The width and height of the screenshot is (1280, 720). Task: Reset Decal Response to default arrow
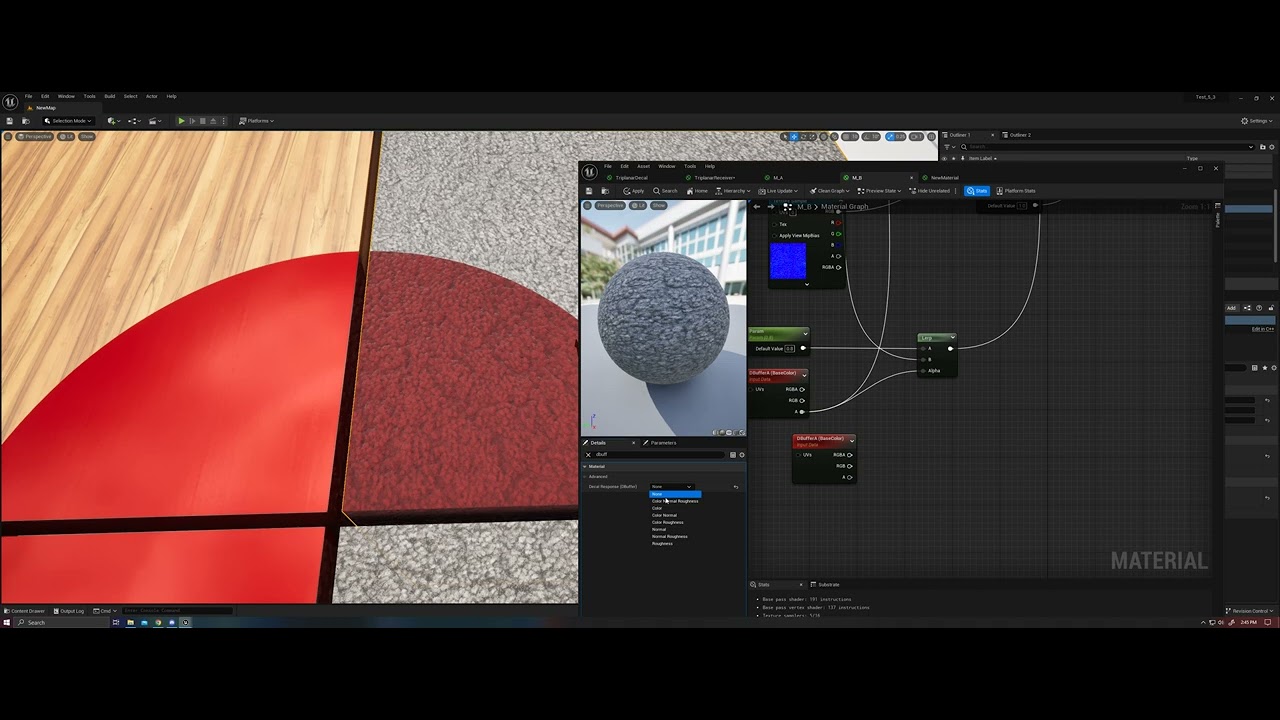pyautogui.click(x=736, y=487)
